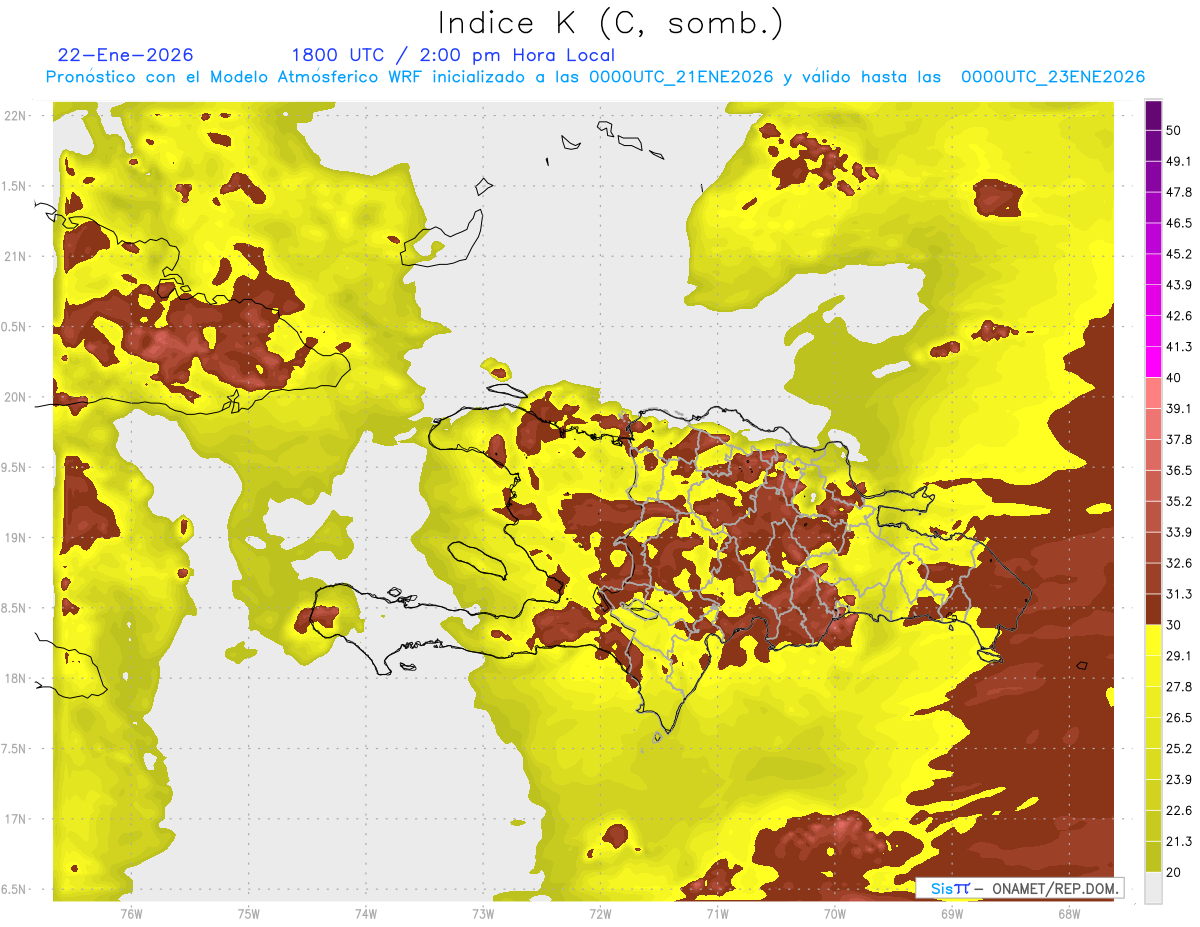Click the colorbar value '30'
The height and width of the screenshot is (927, 1200).
[1175, 625]
